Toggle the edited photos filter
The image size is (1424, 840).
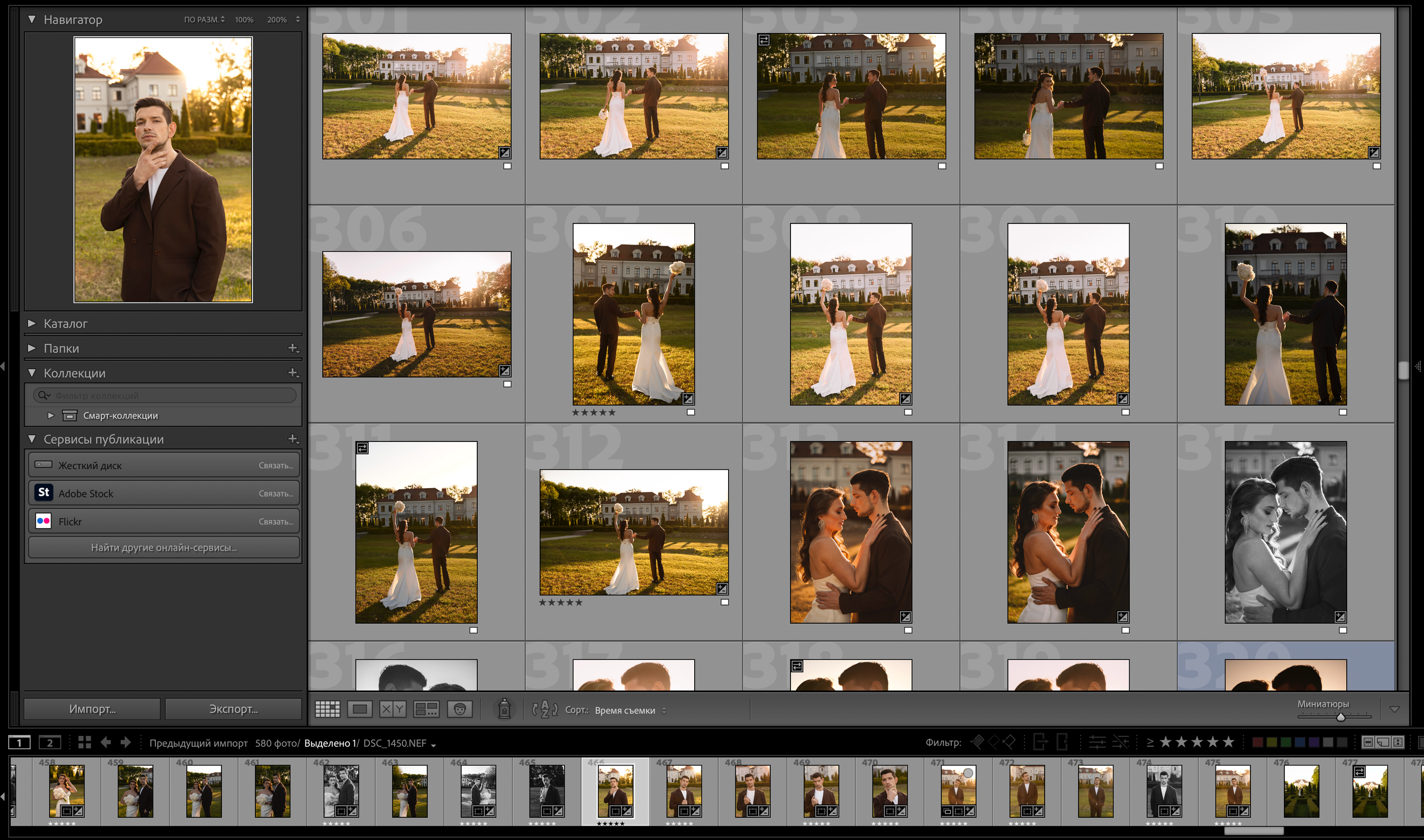coord(1097,742)
